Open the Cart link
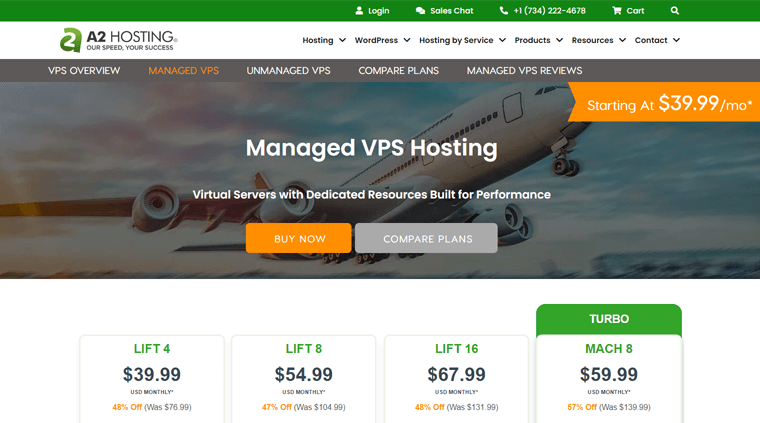This screenshot has width=760, height=423. (635, 11)
